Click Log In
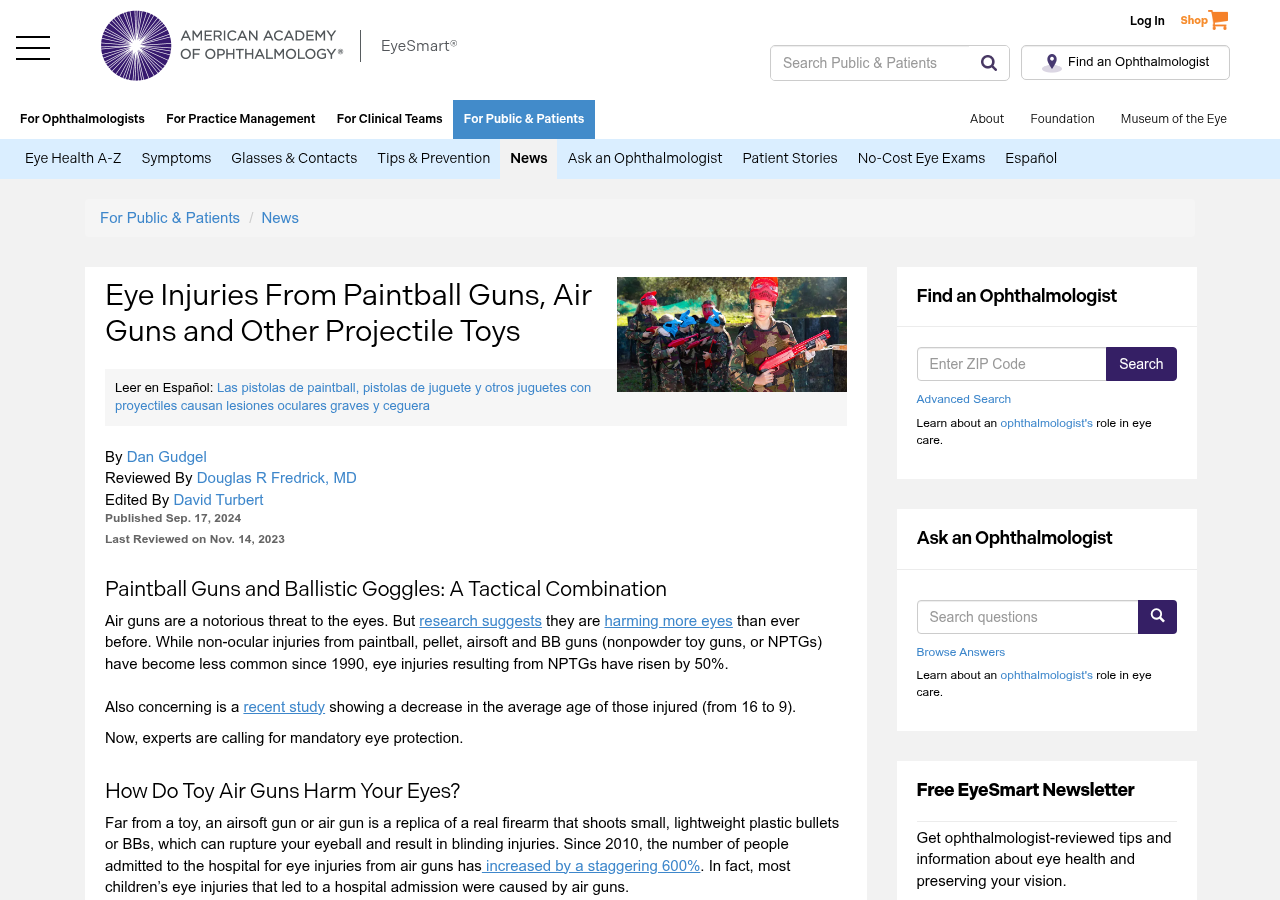 pos(1147,21)
